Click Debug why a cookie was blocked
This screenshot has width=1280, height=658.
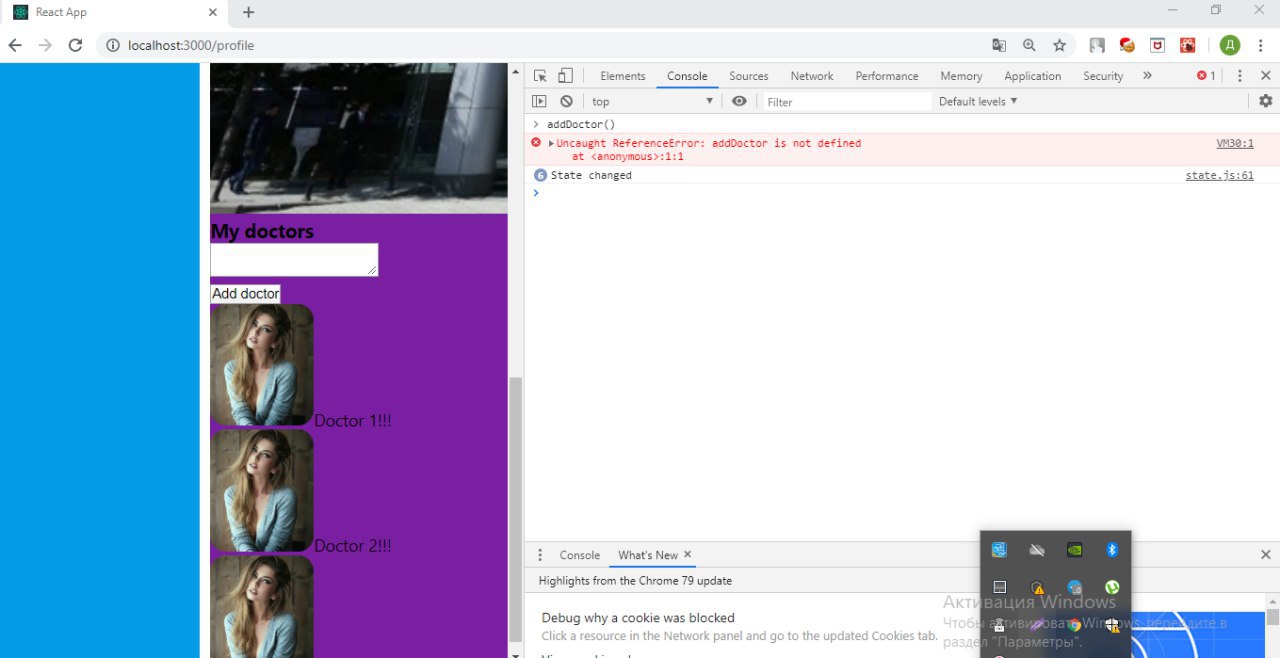[x=638, y=618]
